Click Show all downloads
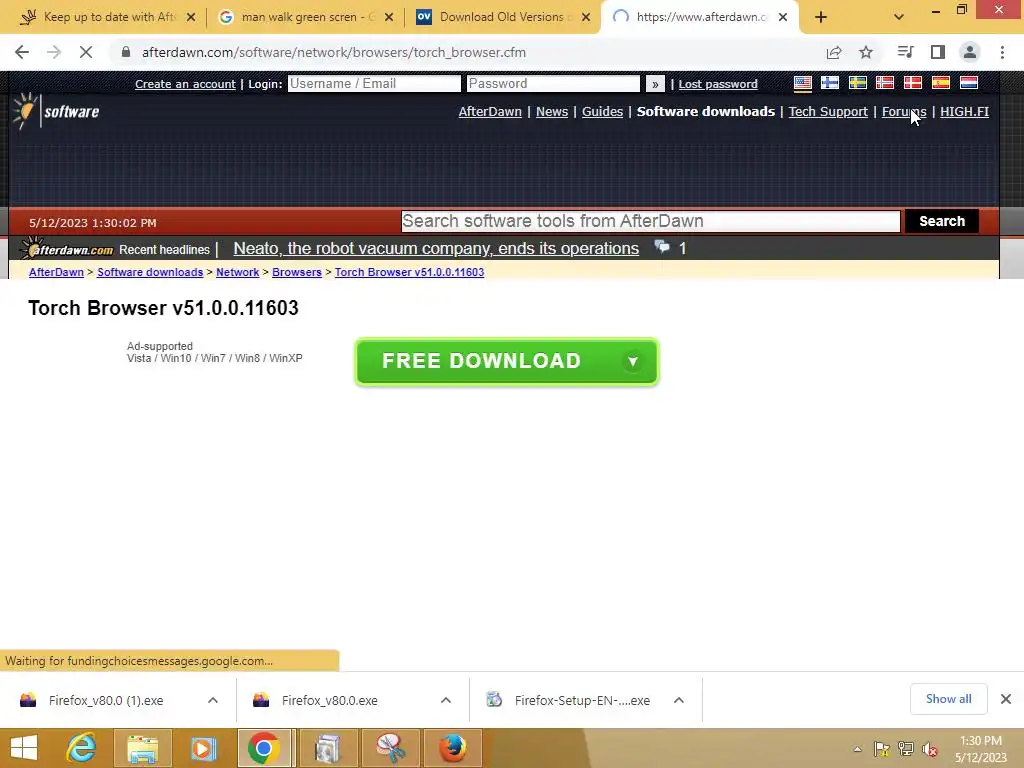This screenshot has height=768, width=1024. pyautogui.click(x=948, y=699)
